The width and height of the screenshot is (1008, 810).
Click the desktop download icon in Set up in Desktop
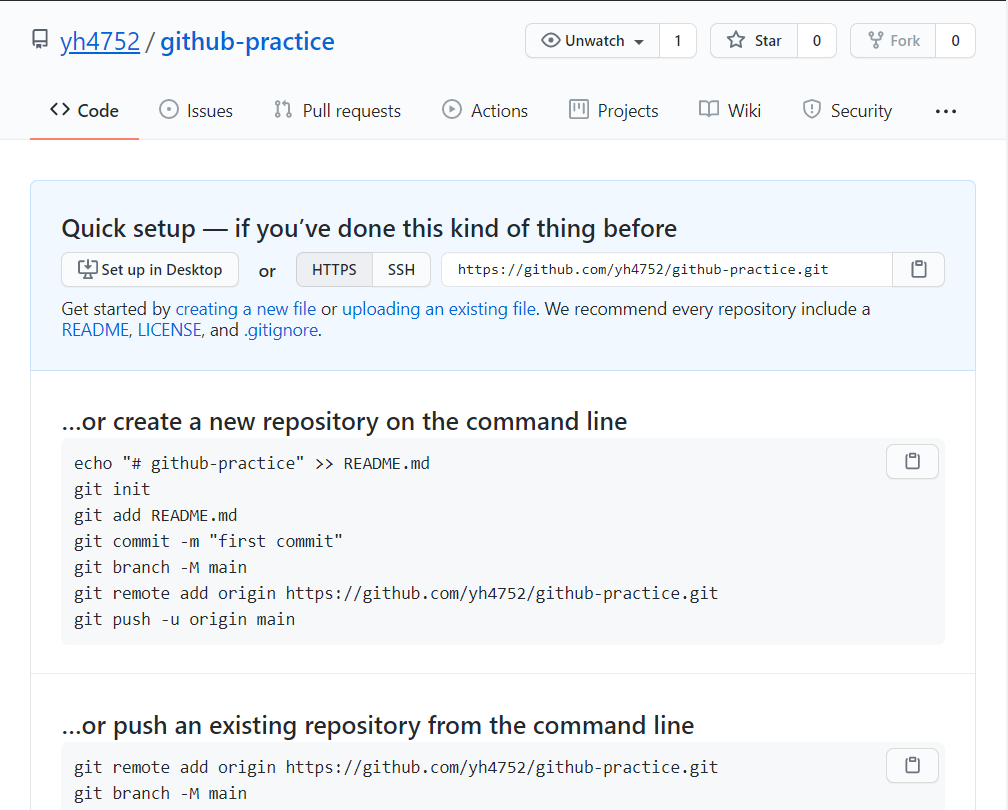point(87,269)
